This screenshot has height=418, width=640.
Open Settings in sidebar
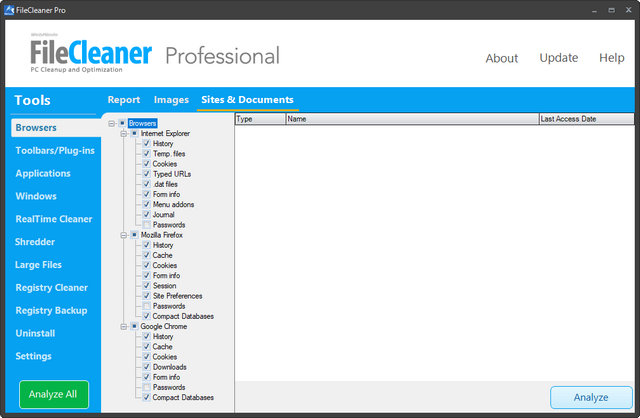(33, 356)
